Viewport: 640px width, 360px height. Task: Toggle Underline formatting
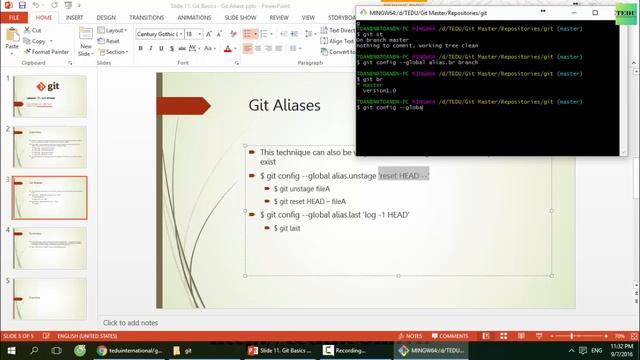tap(161, 49)
